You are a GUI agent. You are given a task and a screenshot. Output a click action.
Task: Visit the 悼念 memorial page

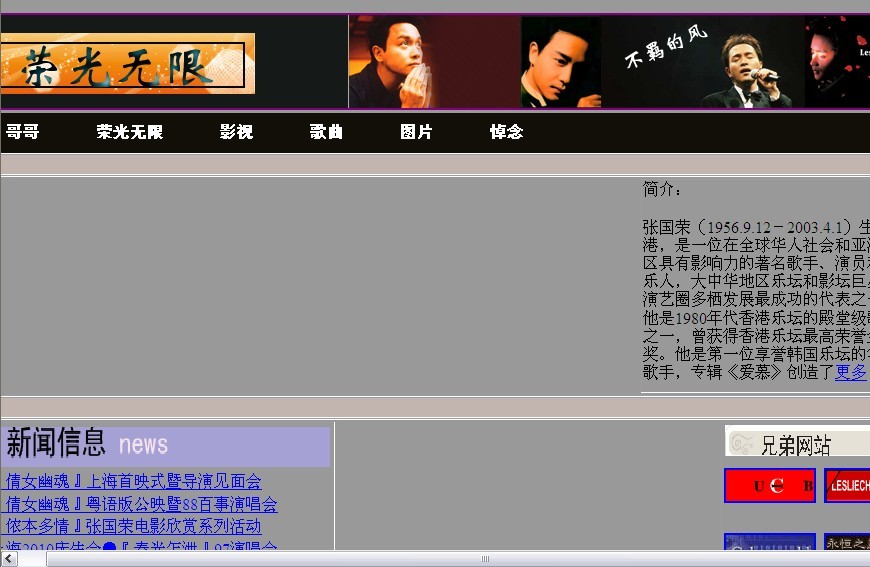(x=506, y=132)
